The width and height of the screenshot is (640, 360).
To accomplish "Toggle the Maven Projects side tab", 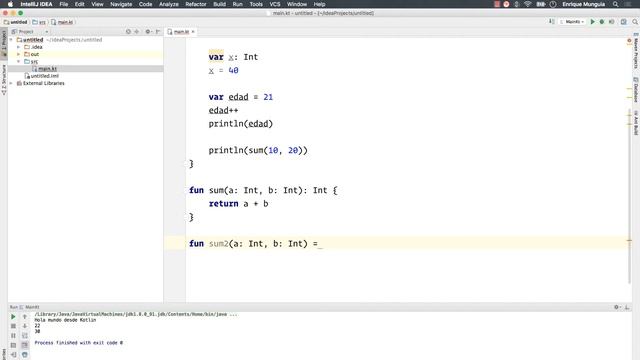I will pos(636,51).
